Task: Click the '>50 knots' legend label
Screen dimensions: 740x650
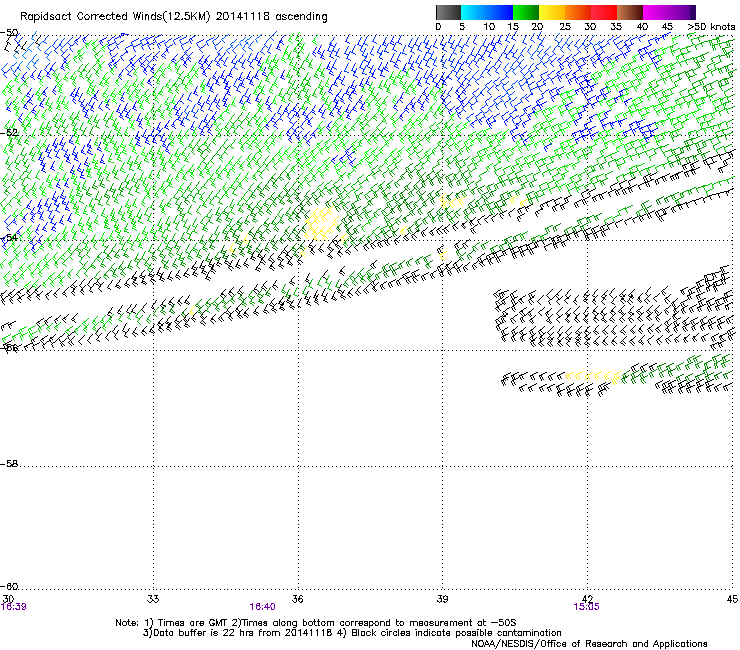Action: tap(711, 27)
